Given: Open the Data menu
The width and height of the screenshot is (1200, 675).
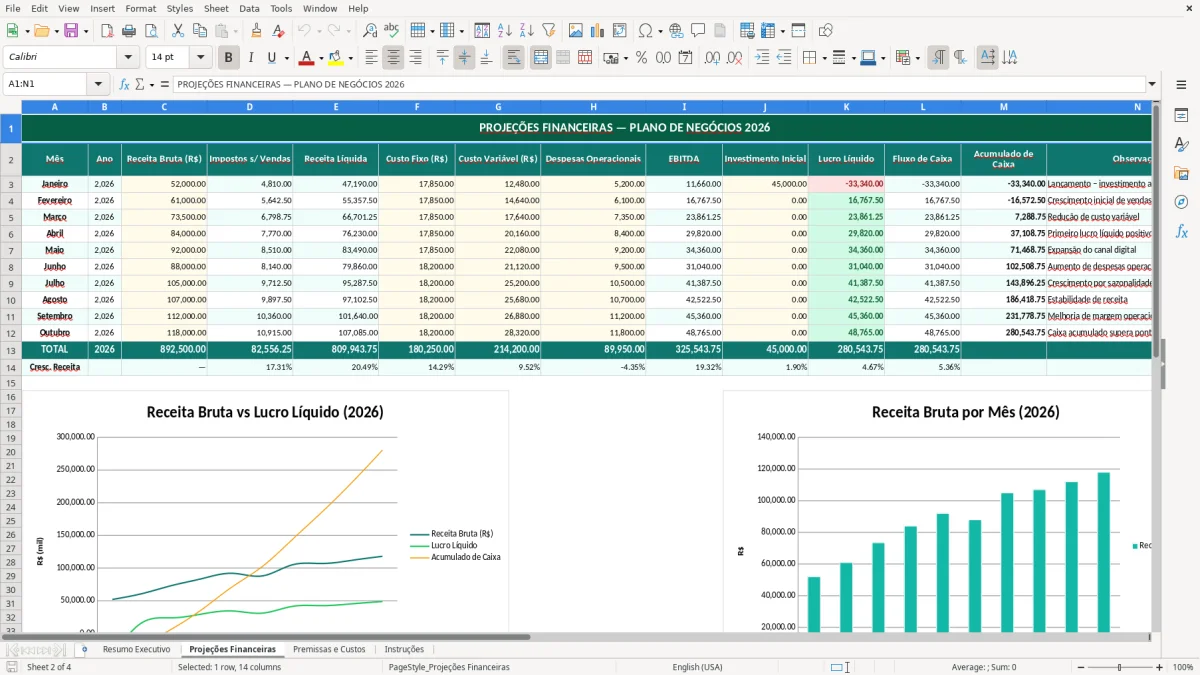Looking at the screenshot, I should 249,8.
